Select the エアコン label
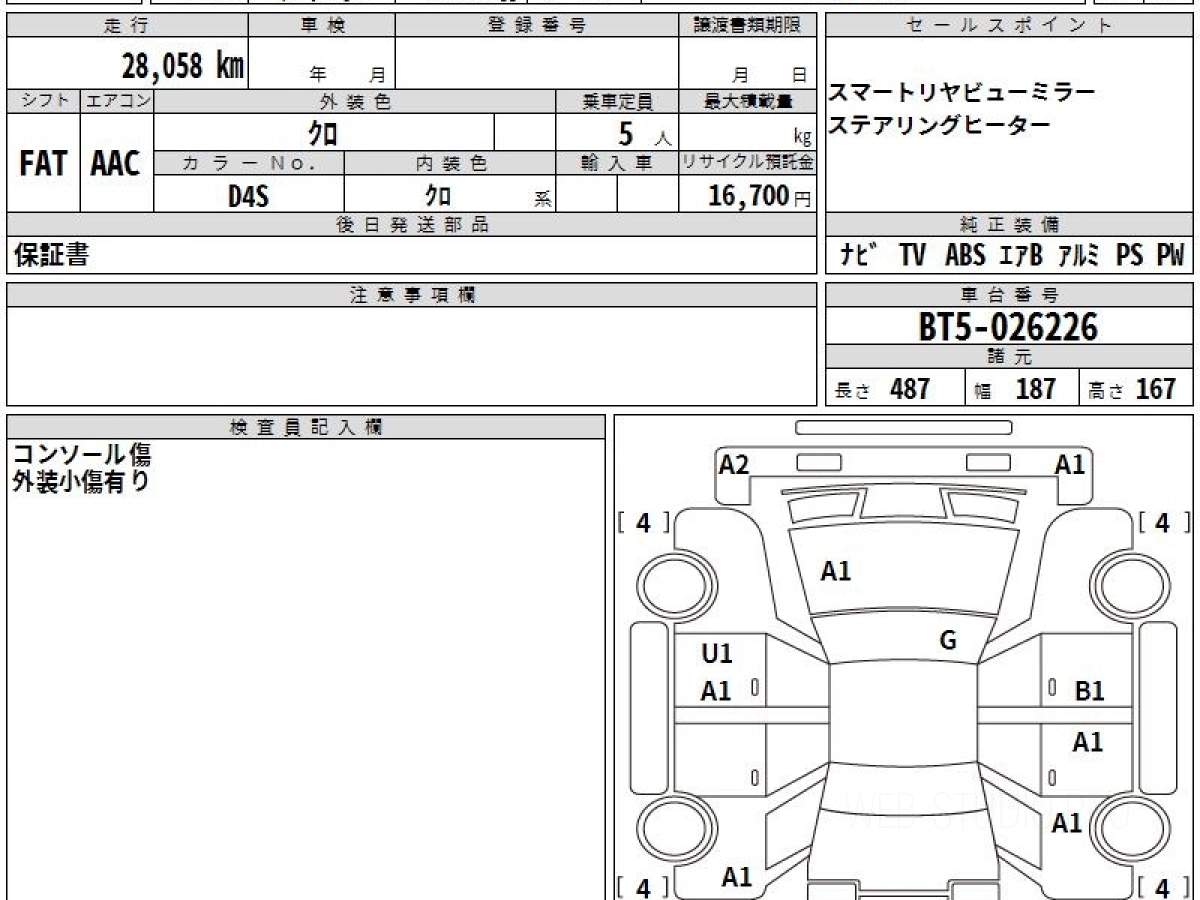 [117, 101]
